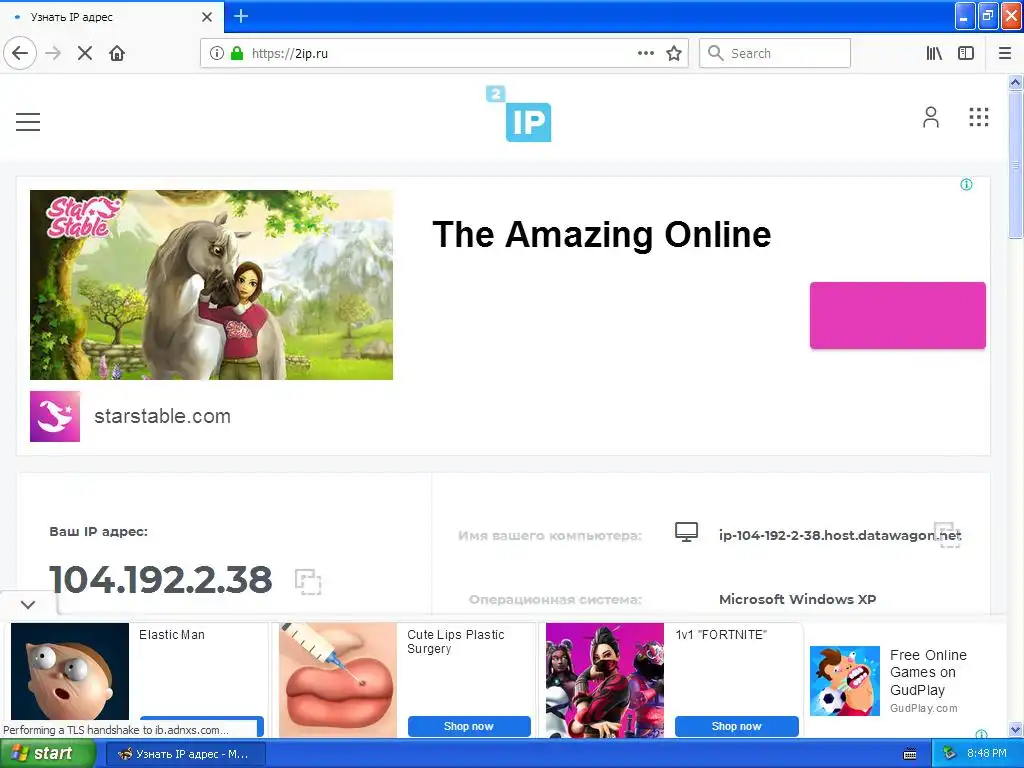Image resolution: width=1024 pixels, height=768 pixels.
Task: Close the 'Узнать IP адрес' tab
Action: (207, 17)
